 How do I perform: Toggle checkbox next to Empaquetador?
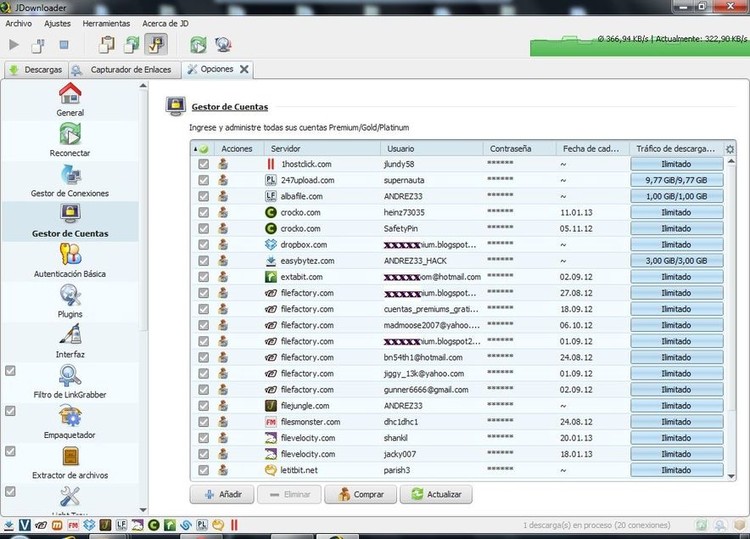click(10, 411)
